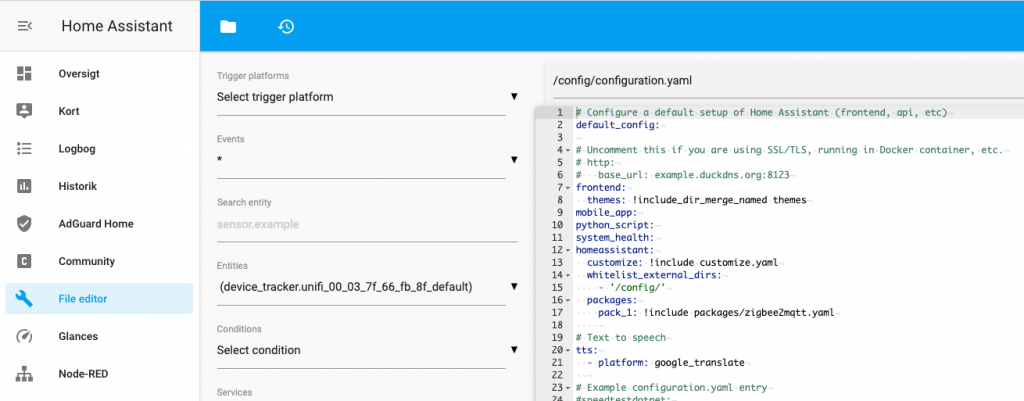
Task: Click the themes: !include_dir_merge_named line
Action: [x=697, y=200]
